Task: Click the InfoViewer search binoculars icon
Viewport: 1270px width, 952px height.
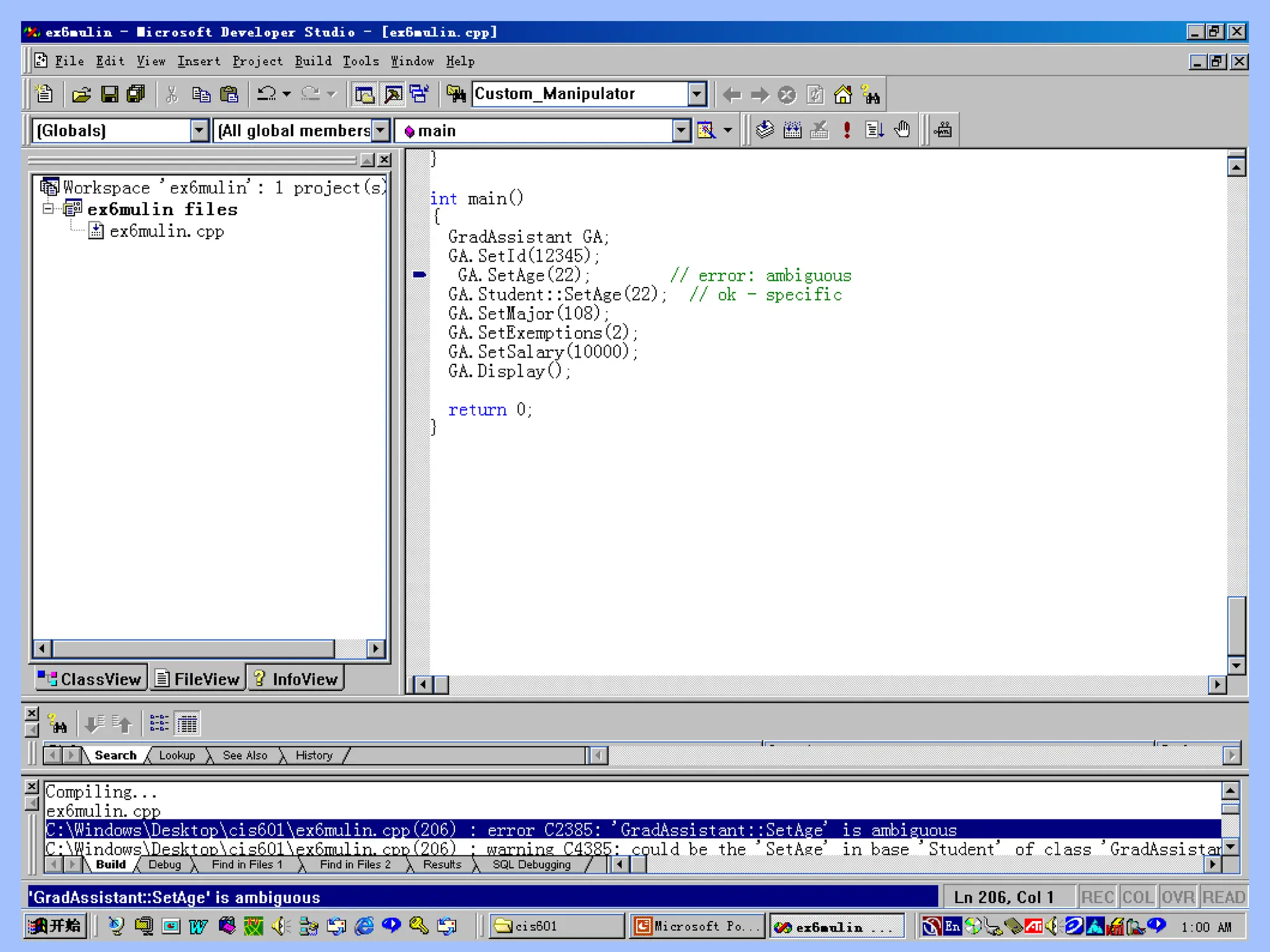Action: (58, 723)
